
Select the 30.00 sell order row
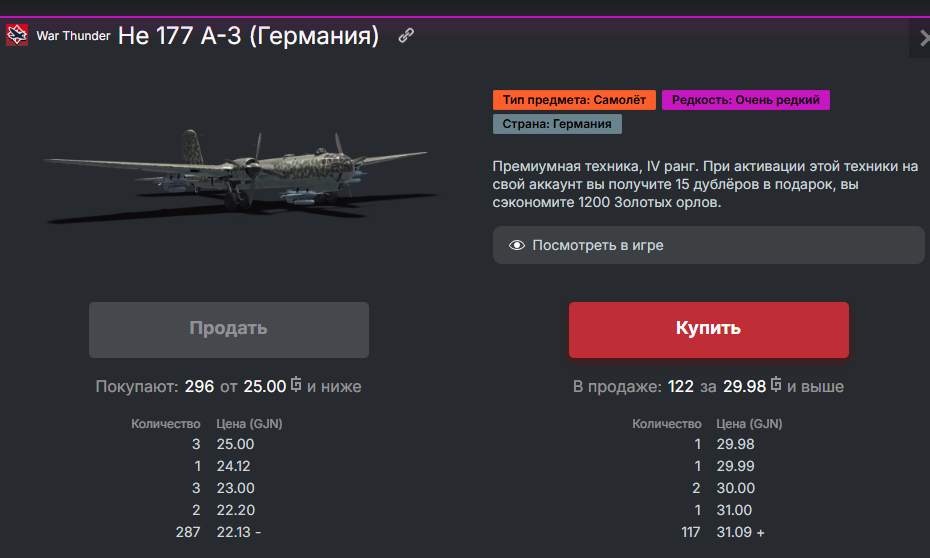pos(708,488)
